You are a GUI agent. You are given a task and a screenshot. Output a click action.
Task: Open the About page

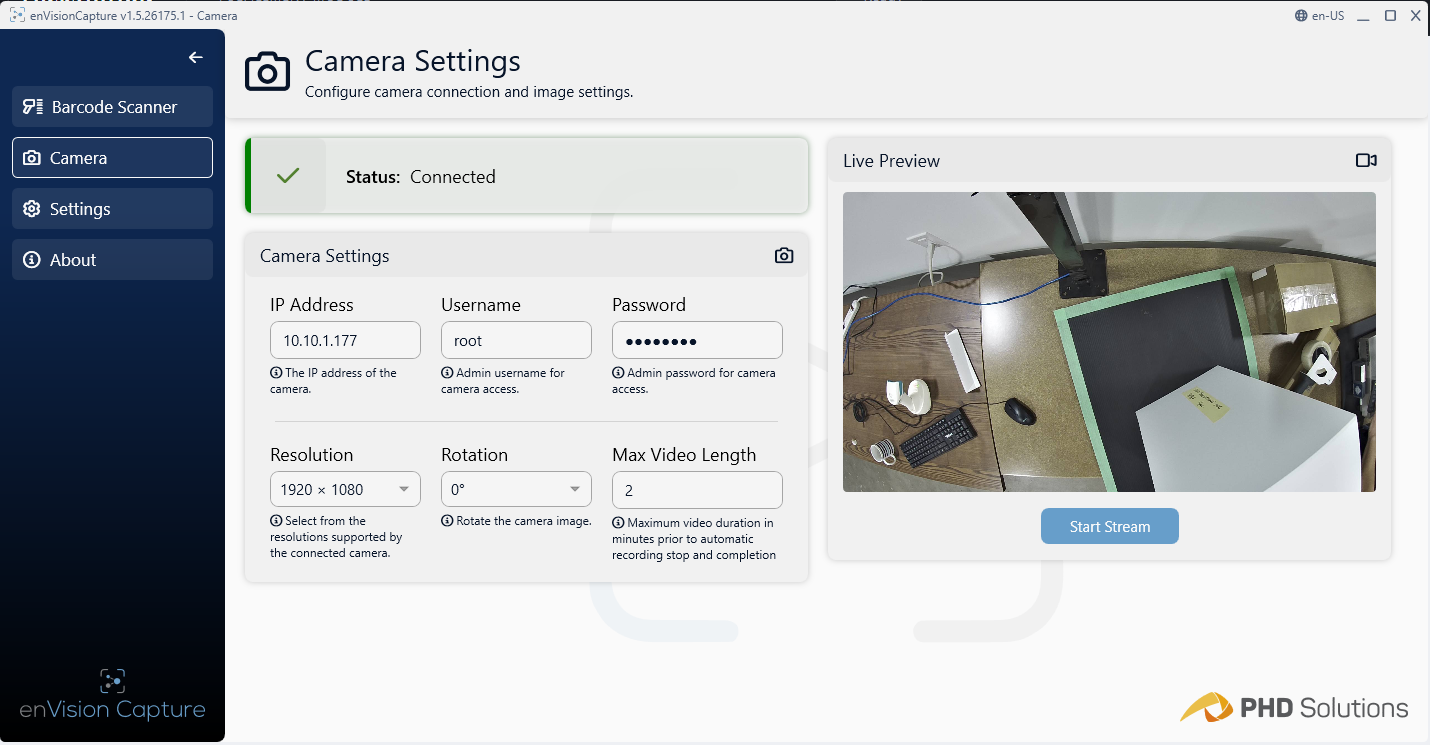point(112,260)
